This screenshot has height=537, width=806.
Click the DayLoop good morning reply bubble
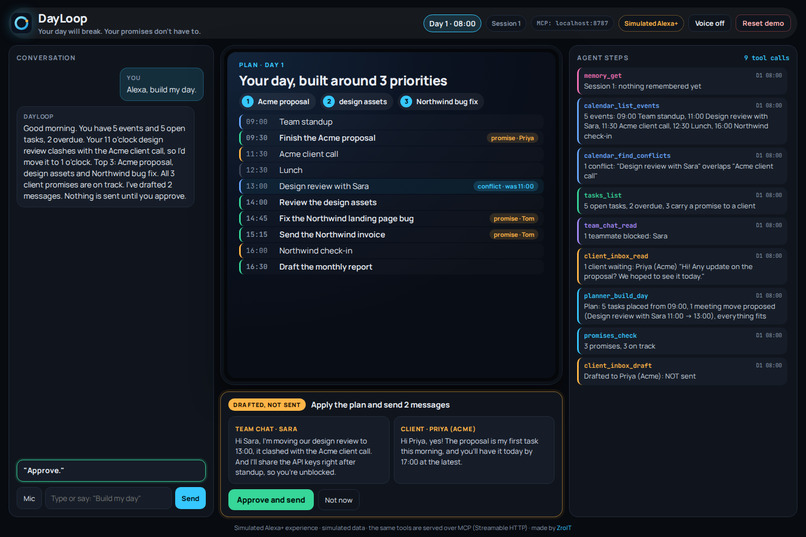coord(105,157)
